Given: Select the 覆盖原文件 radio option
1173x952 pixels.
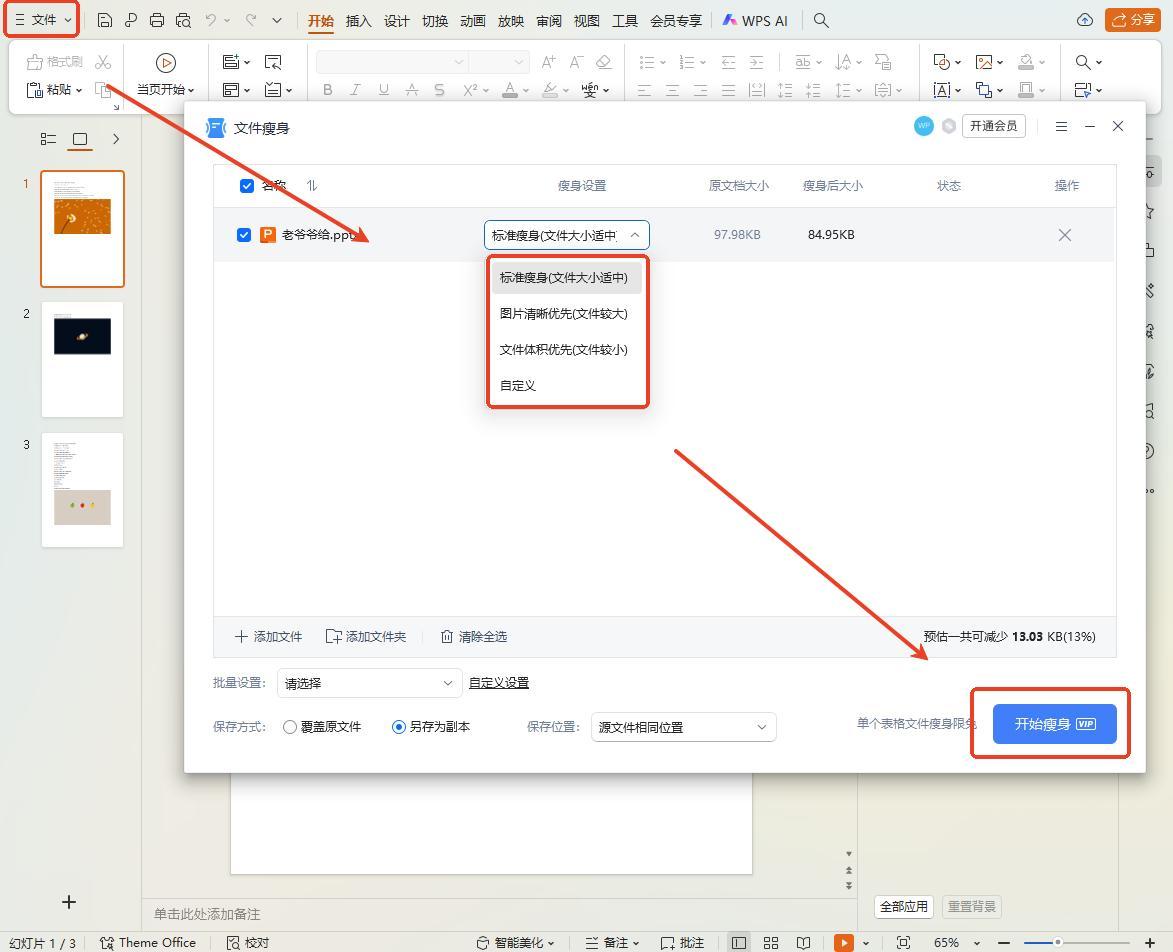Looking at the screenshot, I should pos(290,727).
